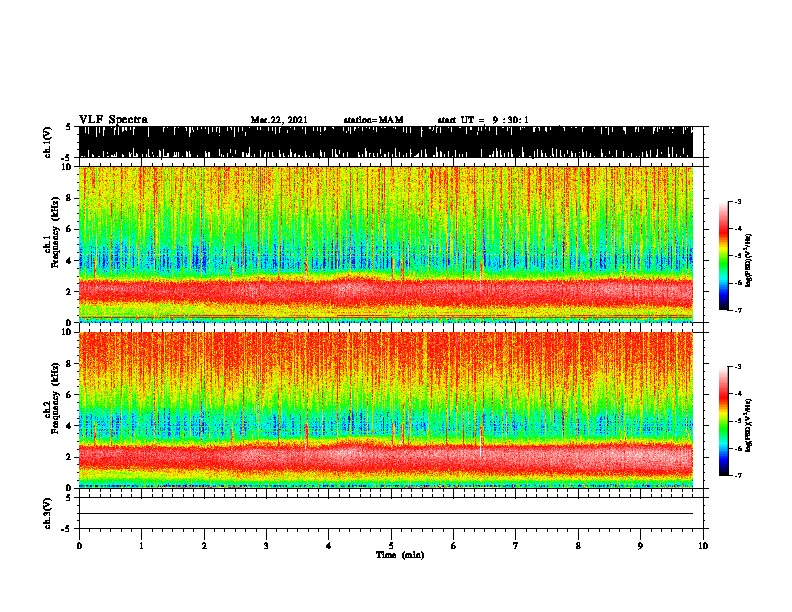This screenshot has width=792, height=612.
Task: Click the flat ch.3 voltage trace line
Action: (x=386, y=514)
